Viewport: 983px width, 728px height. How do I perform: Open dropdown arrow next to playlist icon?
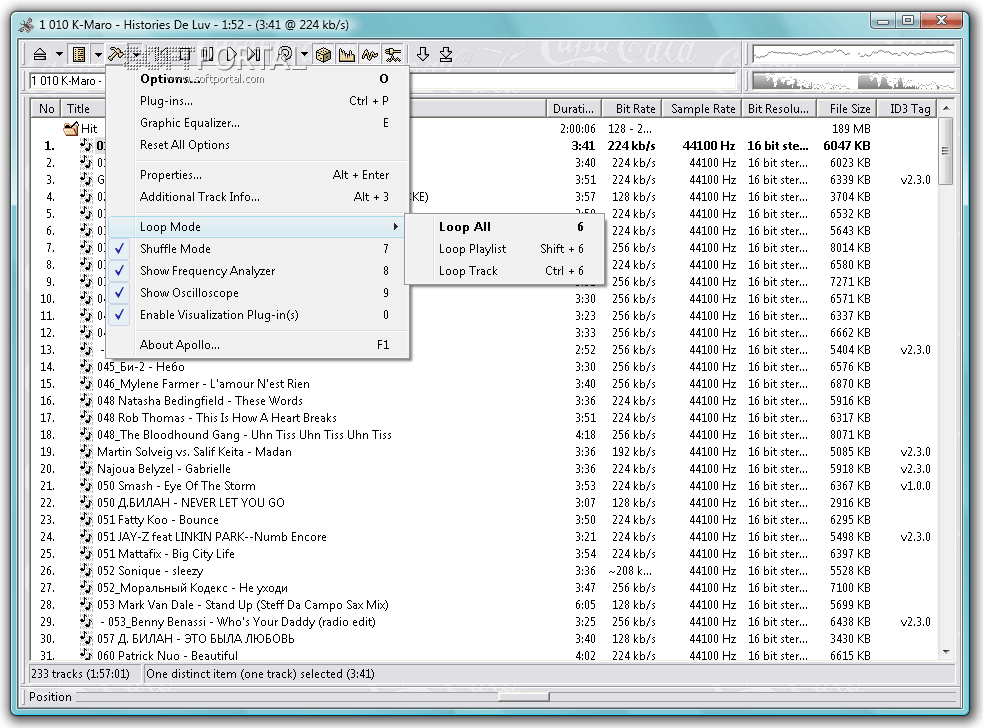(98, 55)
